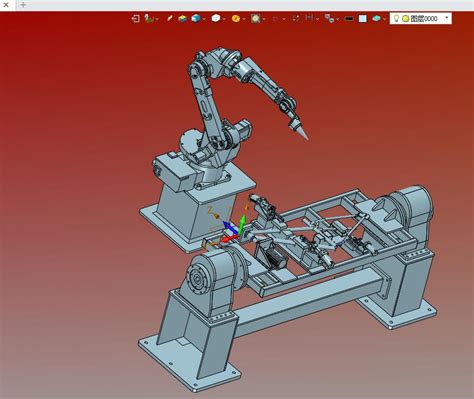
Task: Close the current document tab
Action: (x=6, y=5)
